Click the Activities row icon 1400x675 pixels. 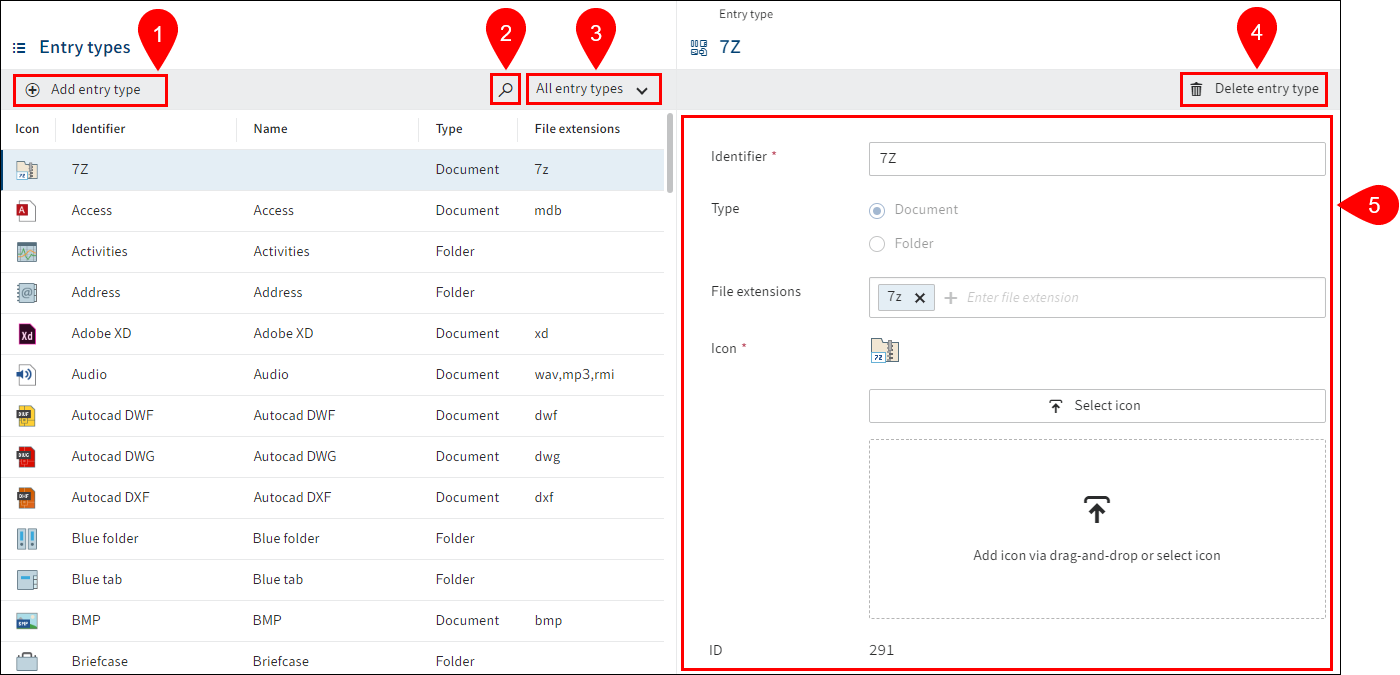point(27,252)
